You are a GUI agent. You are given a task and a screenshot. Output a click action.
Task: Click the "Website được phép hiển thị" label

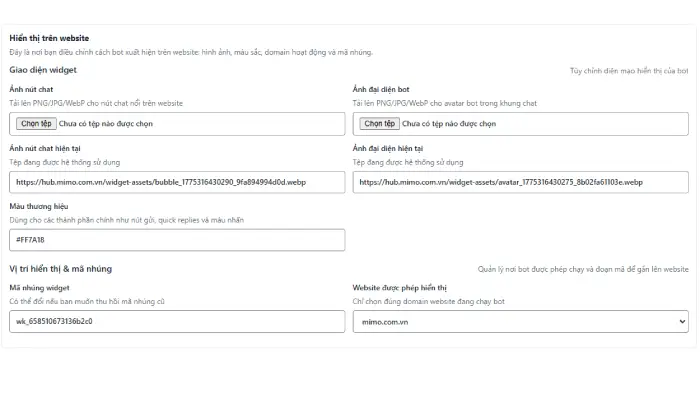400,287
